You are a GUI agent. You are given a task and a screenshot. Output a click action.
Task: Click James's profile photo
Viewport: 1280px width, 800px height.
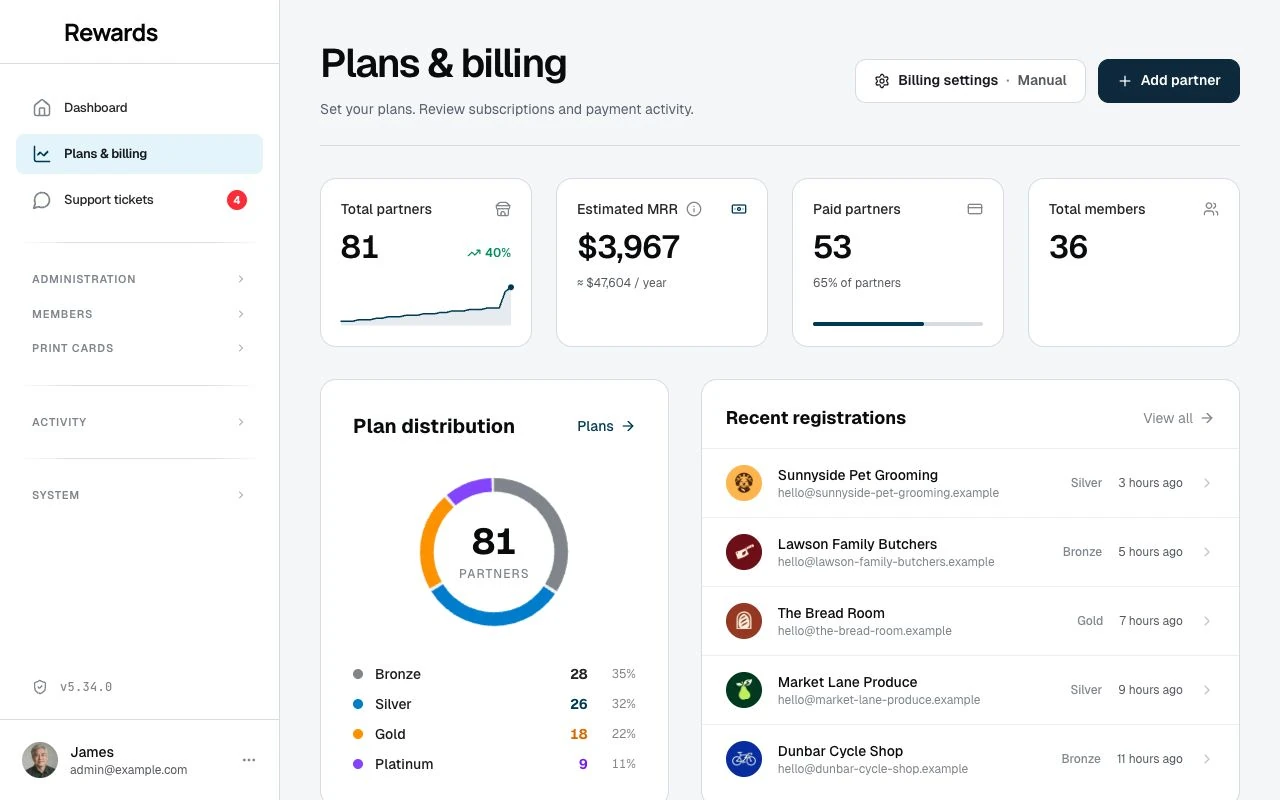[40, 760]
